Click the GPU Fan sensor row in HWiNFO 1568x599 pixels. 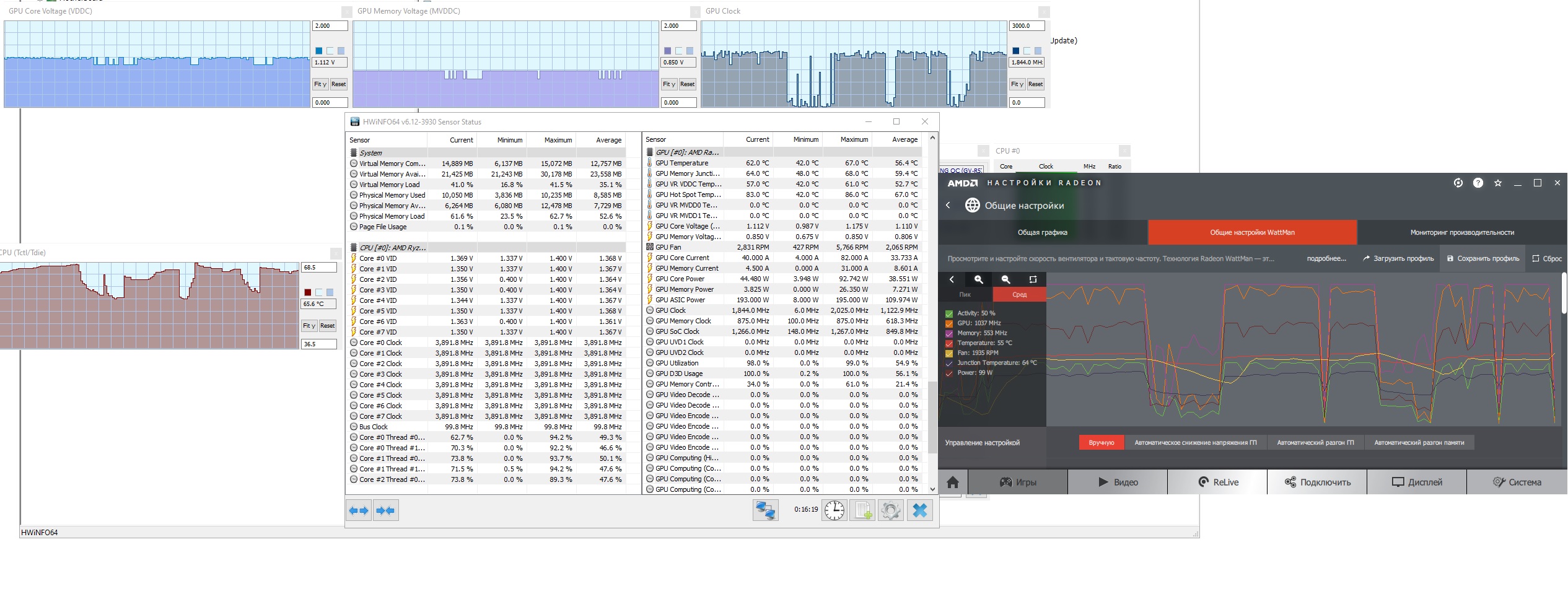pos(782,247)
